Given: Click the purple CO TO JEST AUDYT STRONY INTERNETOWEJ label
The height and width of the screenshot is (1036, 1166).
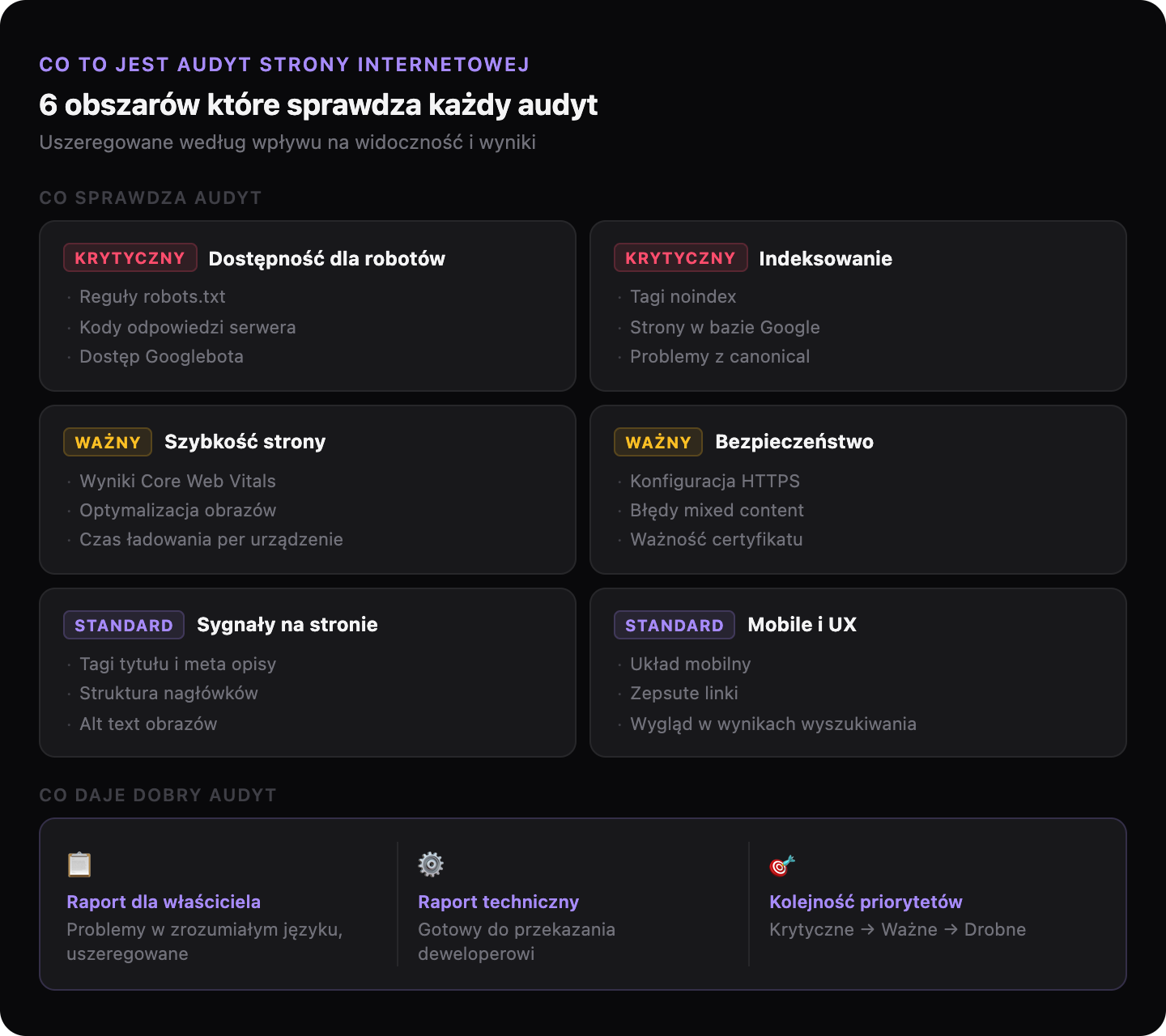Looking at the screenshot, I should click(284, 65).
